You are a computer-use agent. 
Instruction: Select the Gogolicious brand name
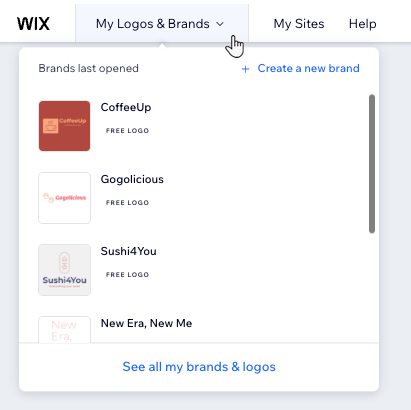click(132, 179)
